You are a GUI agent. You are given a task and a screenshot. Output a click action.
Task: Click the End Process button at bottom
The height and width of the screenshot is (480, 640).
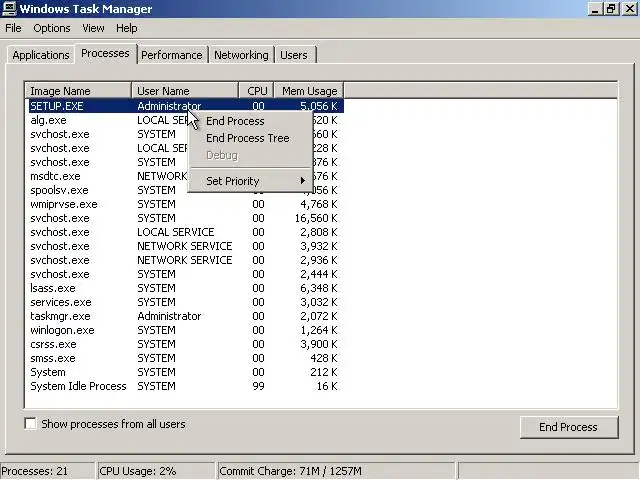pyautogui.click(x=569, y=427)
